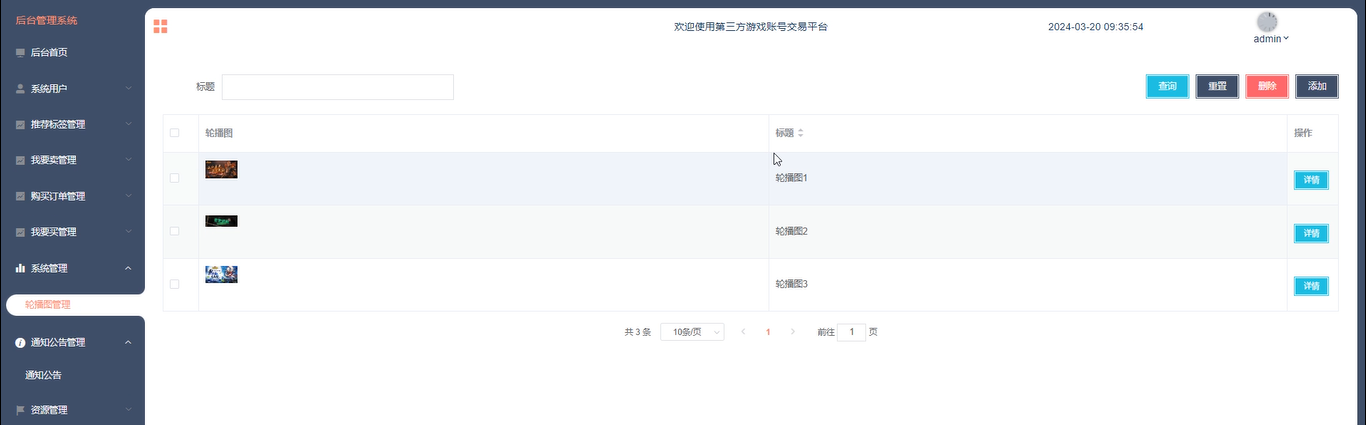Image resolution: width=1366 pixels, height=425 pixels.
Task: Click the 资源管理 flag icon
Action: pos(20,410)
